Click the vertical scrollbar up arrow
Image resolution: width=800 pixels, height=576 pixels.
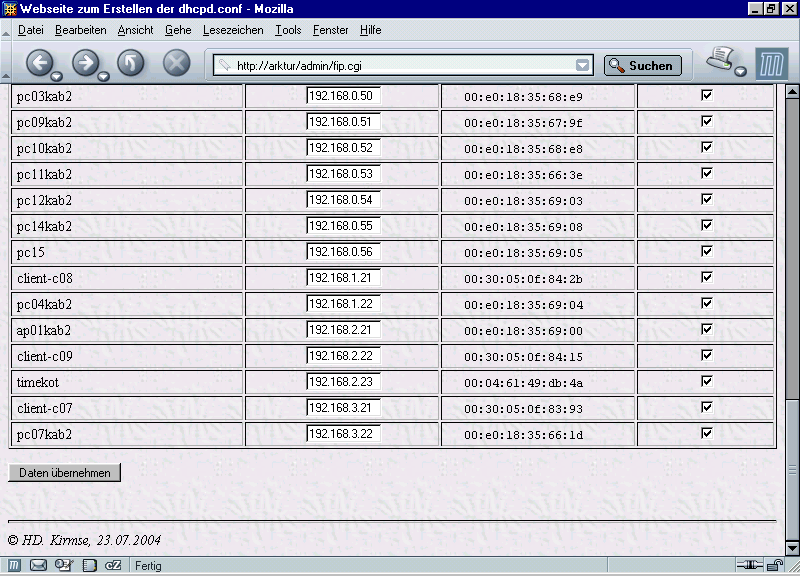(x=792, y=92)
